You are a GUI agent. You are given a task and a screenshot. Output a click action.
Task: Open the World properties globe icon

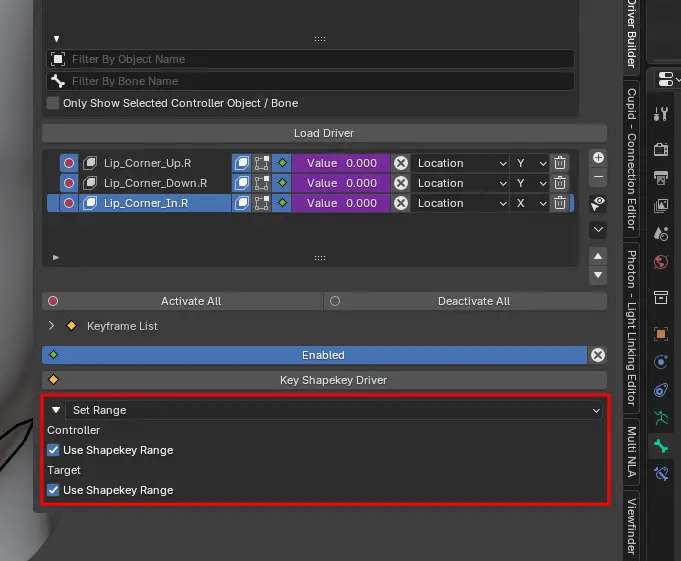tap(660, 263)
